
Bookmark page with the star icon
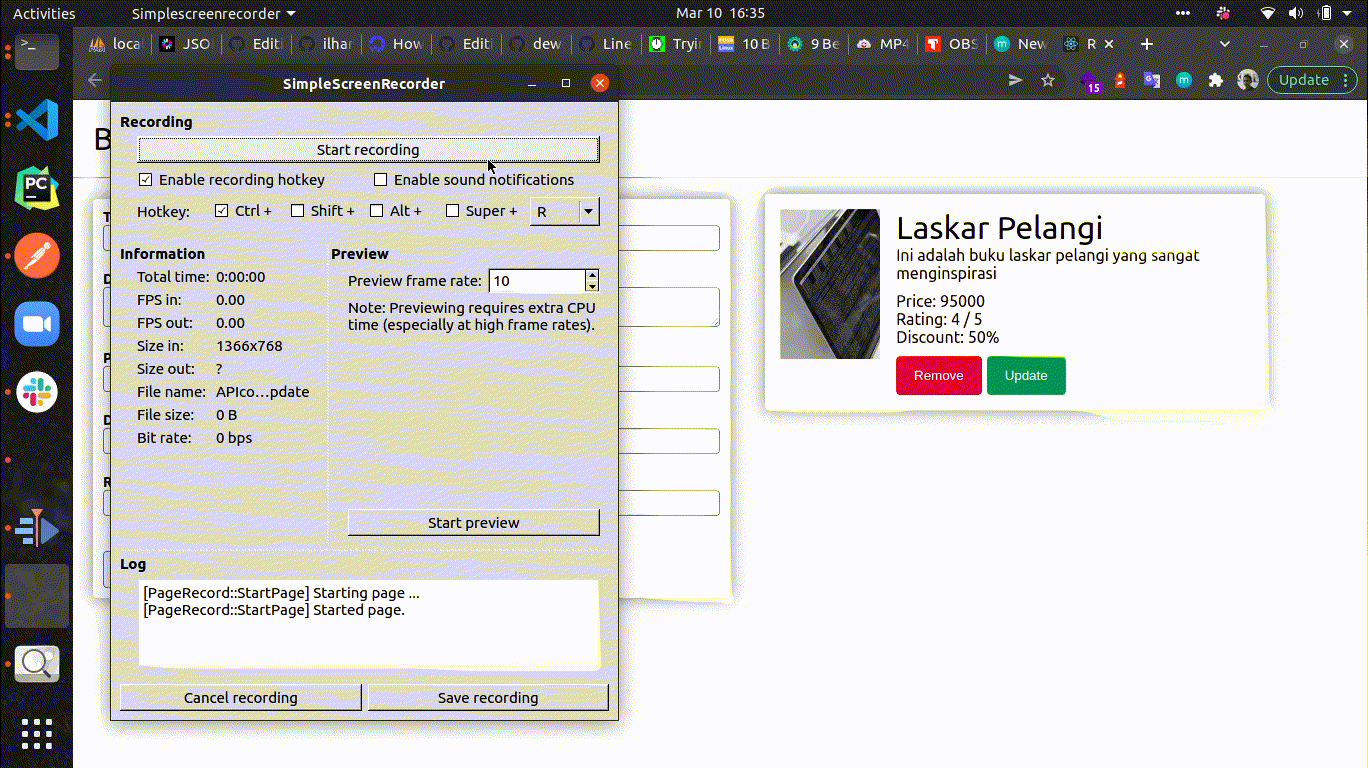[x=1048, y=80]
